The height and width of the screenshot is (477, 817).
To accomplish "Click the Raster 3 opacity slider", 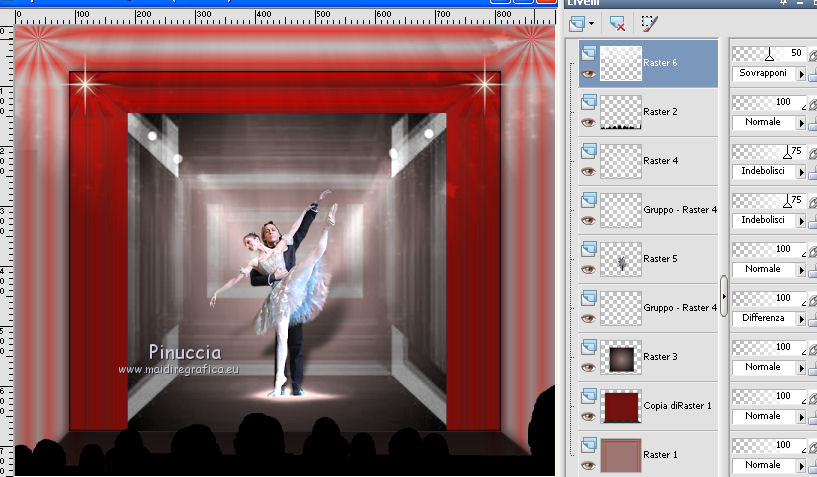I will (769, 347).
